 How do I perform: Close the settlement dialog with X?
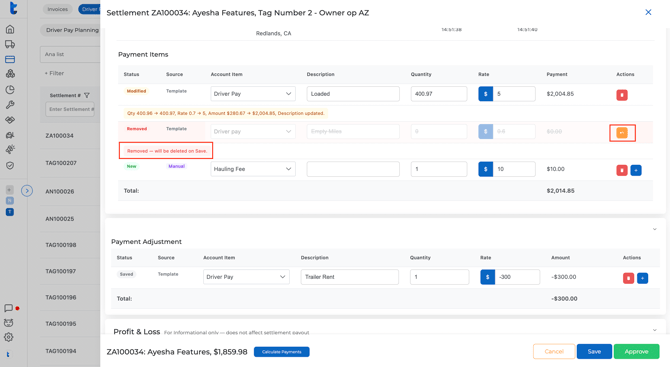click(x=648, y=12)
